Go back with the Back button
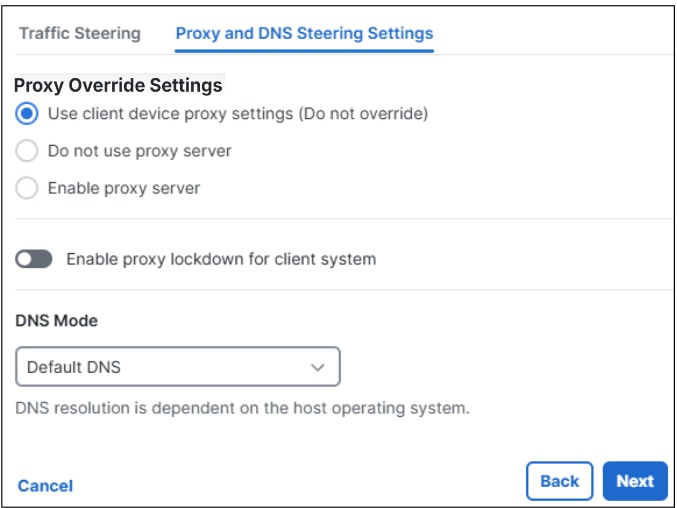The width and height of the screenshot is (677, 508). point(560,481)
